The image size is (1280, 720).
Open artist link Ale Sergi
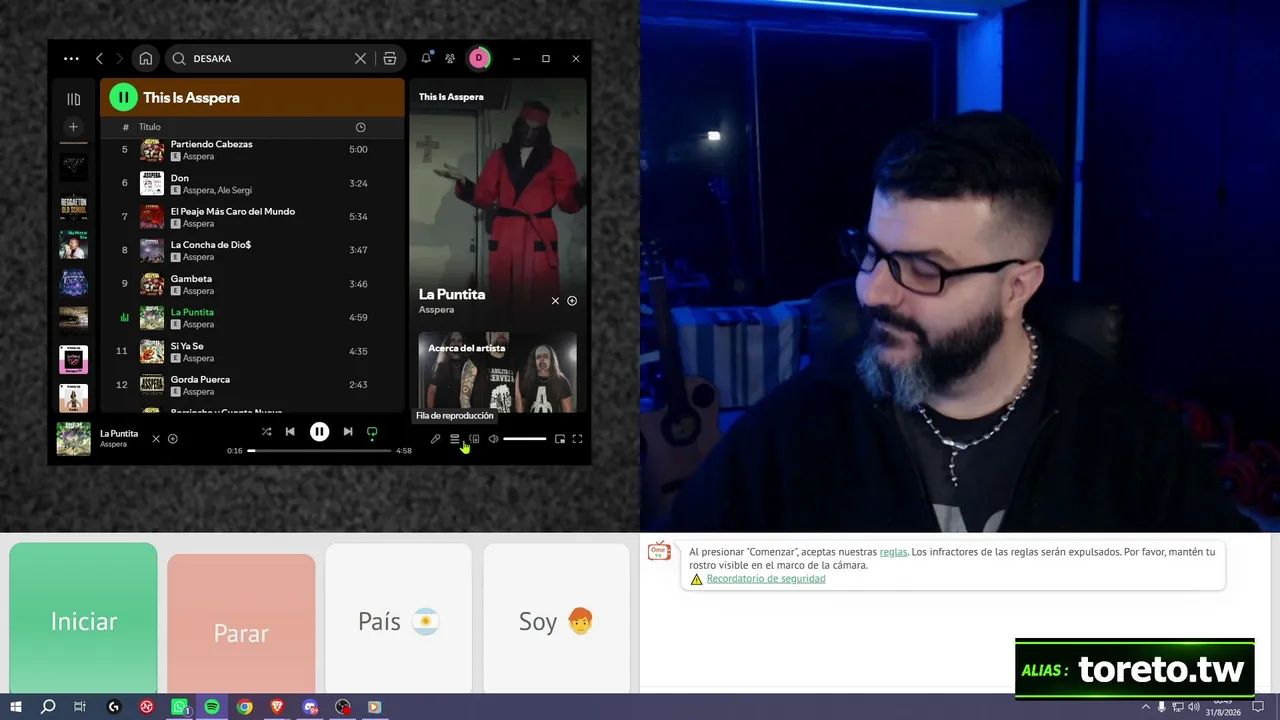click(235, 190)
